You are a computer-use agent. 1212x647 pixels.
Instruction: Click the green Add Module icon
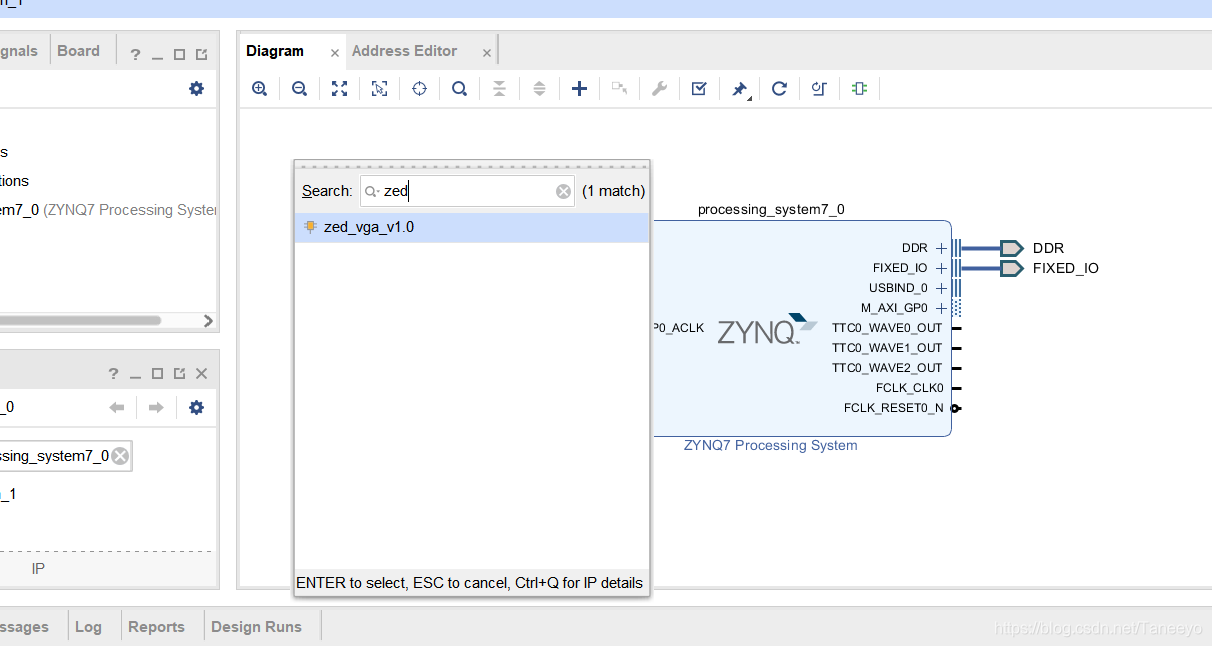click(x=859, y=89)
